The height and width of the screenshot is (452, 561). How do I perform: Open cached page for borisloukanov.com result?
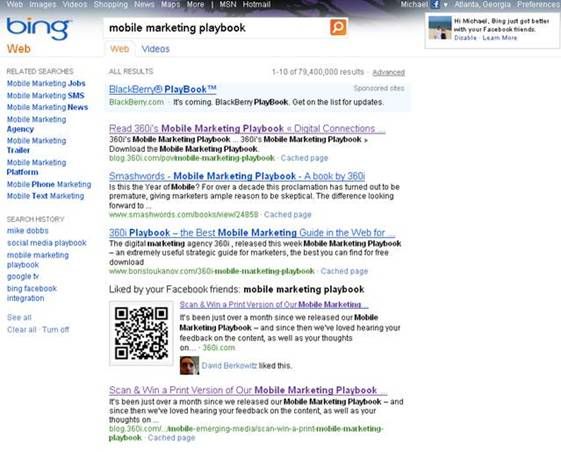tap(344, 271)
